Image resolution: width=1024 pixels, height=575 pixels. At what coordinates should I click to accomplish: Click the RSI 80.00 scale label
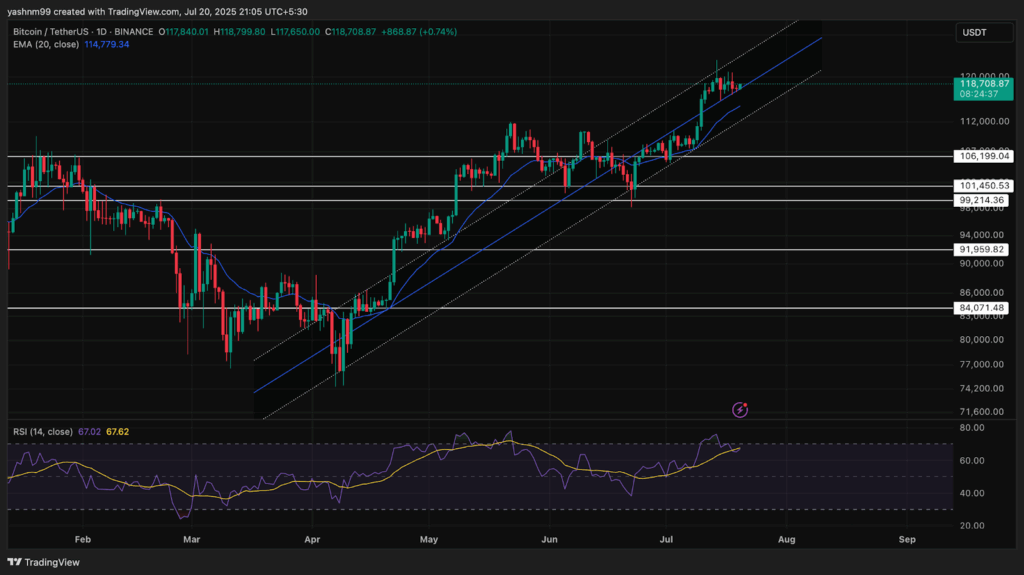point(972,428)
